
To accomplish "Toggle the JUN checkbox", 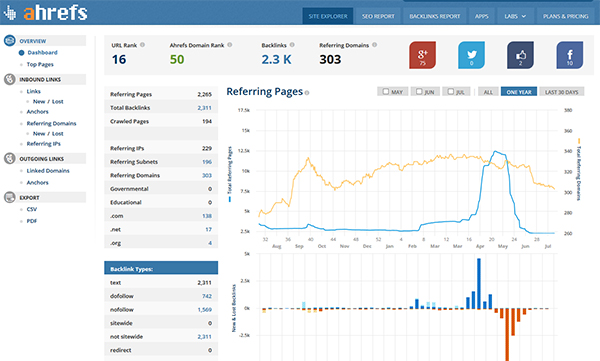I will (x=419, y=91).
